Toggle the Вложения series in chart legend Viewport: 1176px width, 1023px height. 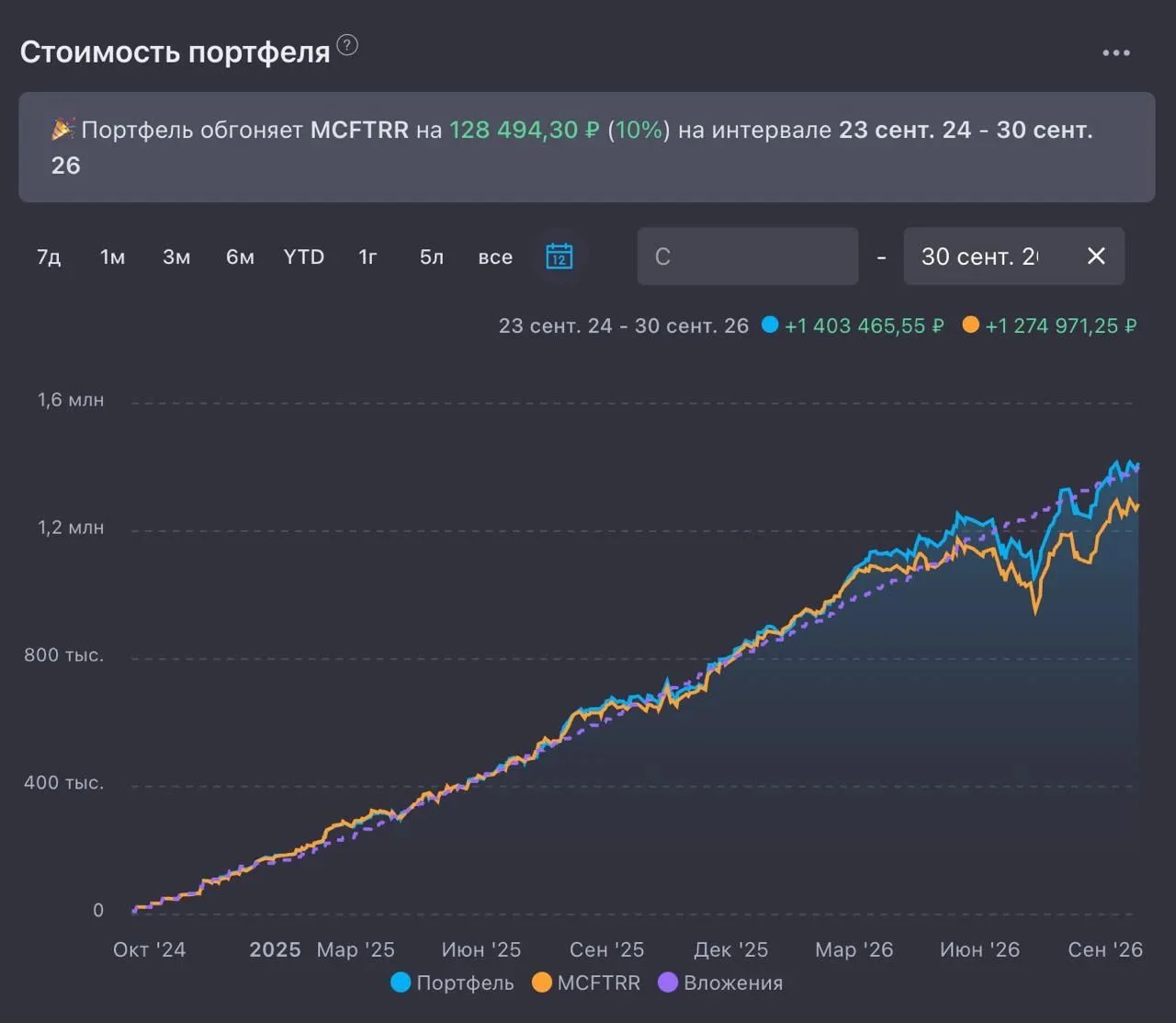pos(721,983)
